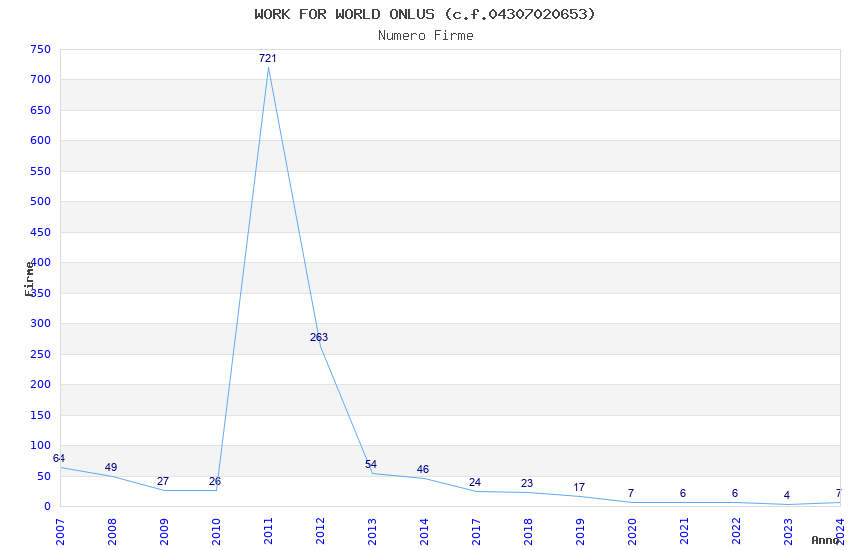Viewport: 850px width, 550px height.
Task: Click y-axis value 100
Action: (x=41, y=445)
